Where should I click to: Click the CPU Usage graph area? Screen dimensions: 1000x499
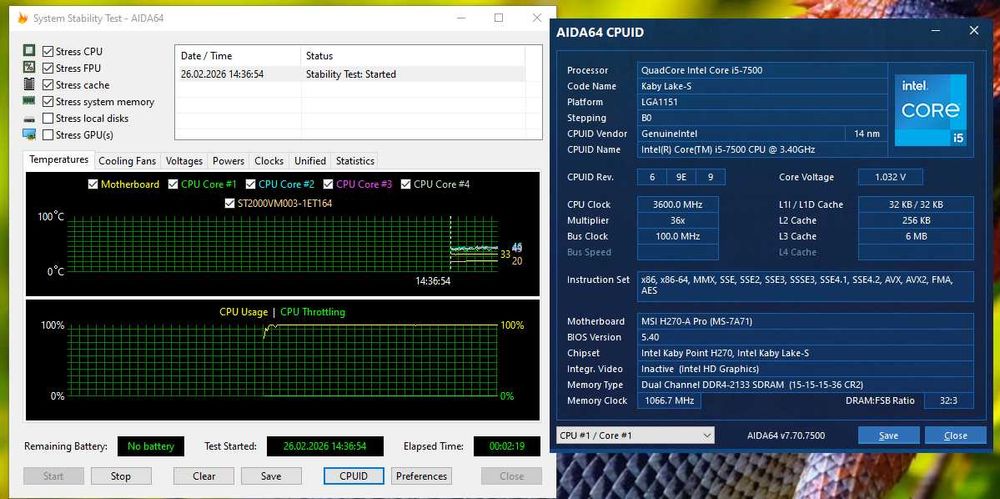(x=282, y=361)
